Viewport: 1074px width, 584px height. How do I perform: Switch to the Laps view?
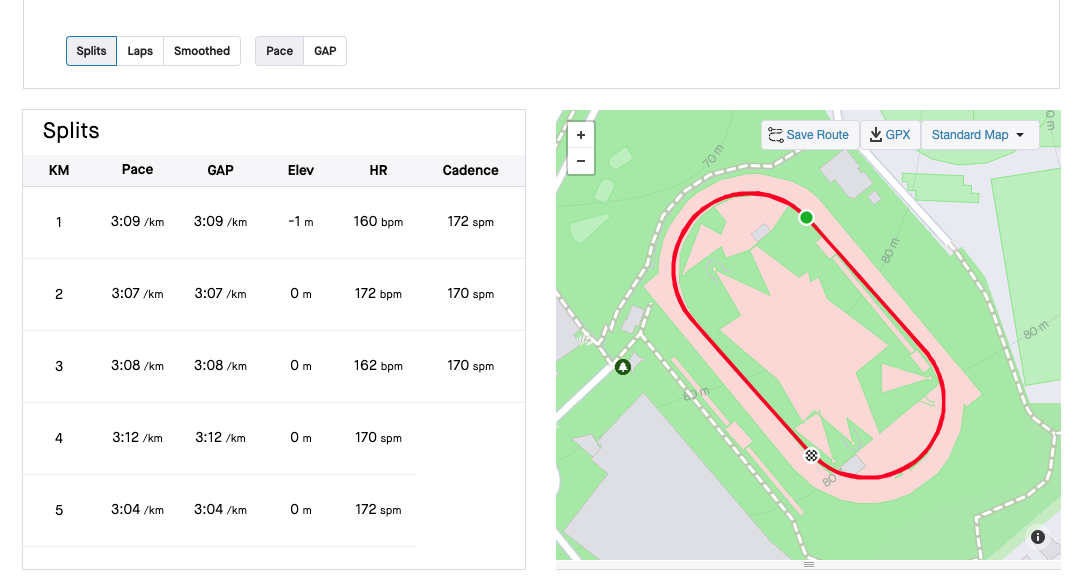pos(140,51)
